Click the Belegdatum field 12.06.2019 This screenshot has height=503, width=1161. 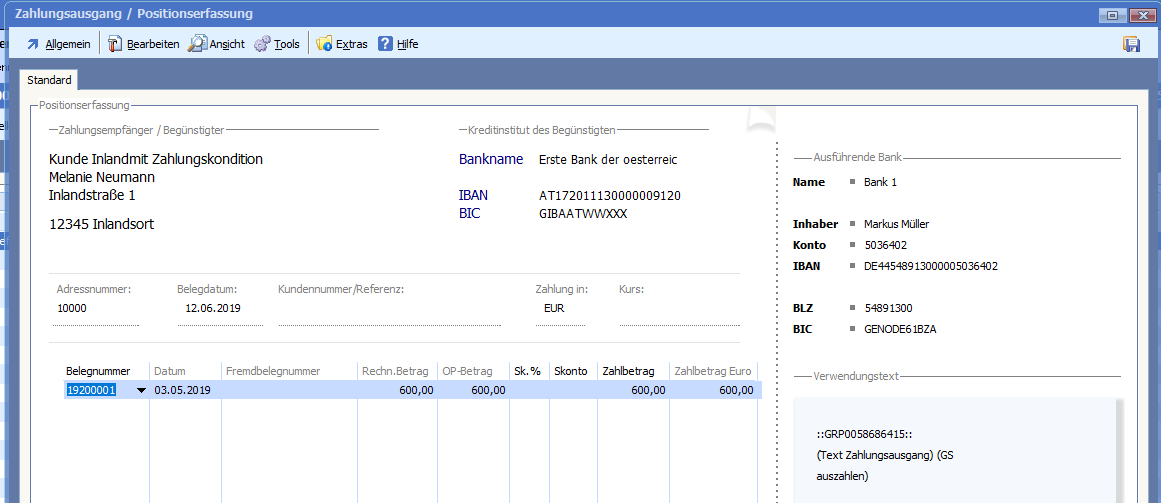pos(214,308)
